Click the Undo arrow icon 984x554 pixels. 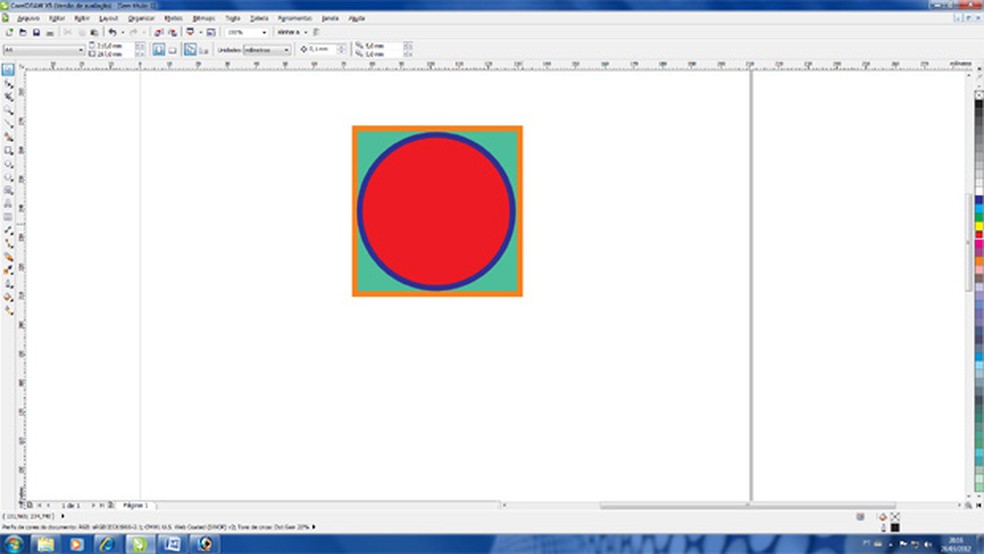pos(111,32)
